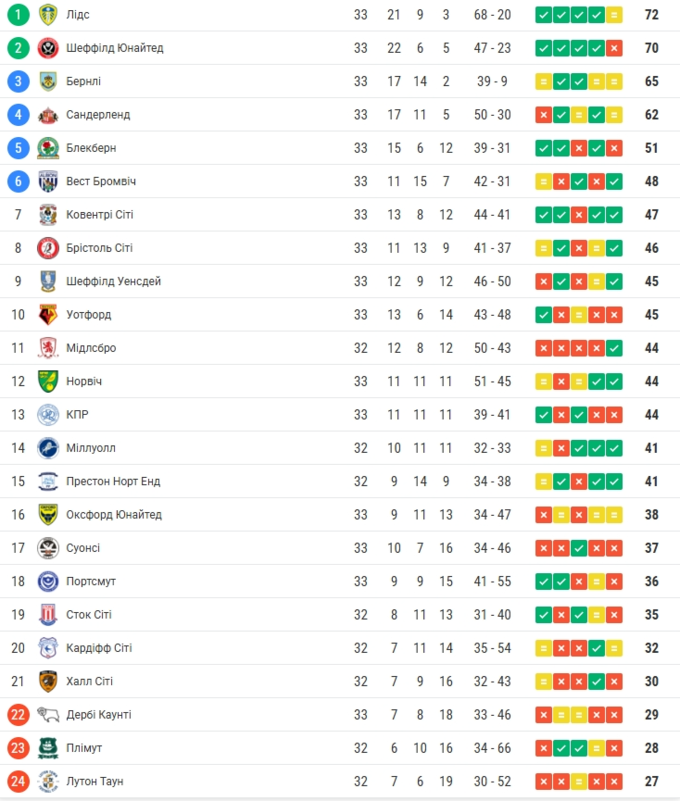Click the Watford club crest

click(x=47, y=314)
